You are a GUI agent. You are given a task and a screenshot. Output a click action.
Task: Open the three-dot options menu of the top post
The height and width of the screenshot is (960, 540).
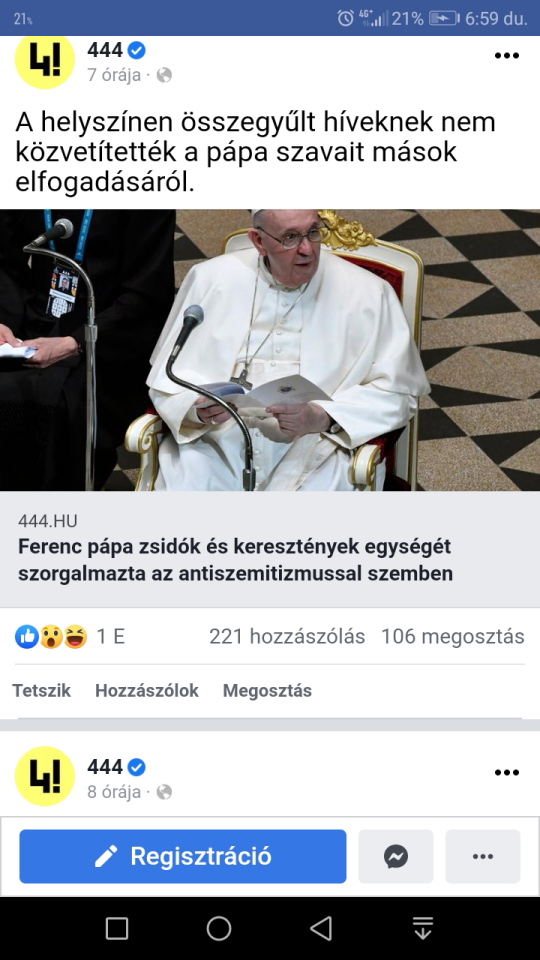coord(507,56)
